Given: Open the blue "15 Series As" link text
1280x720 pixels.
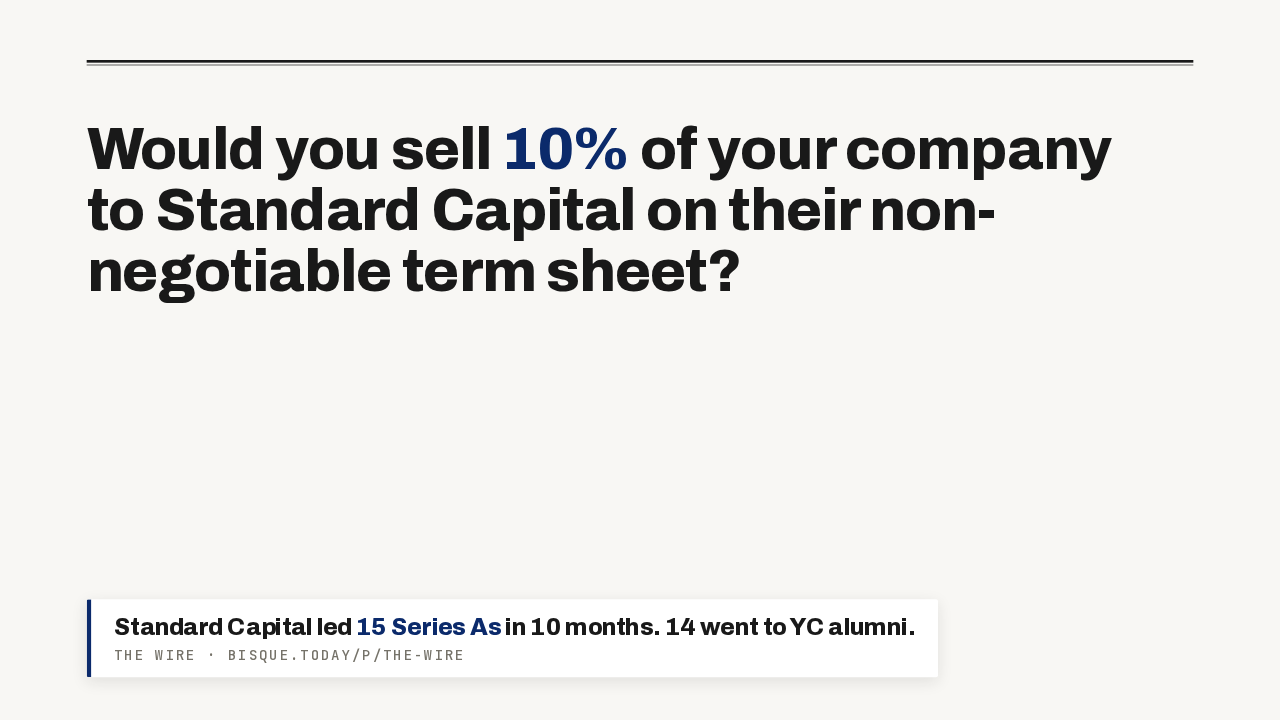Looking at the screenshot, I should click(x=428, y=627).
